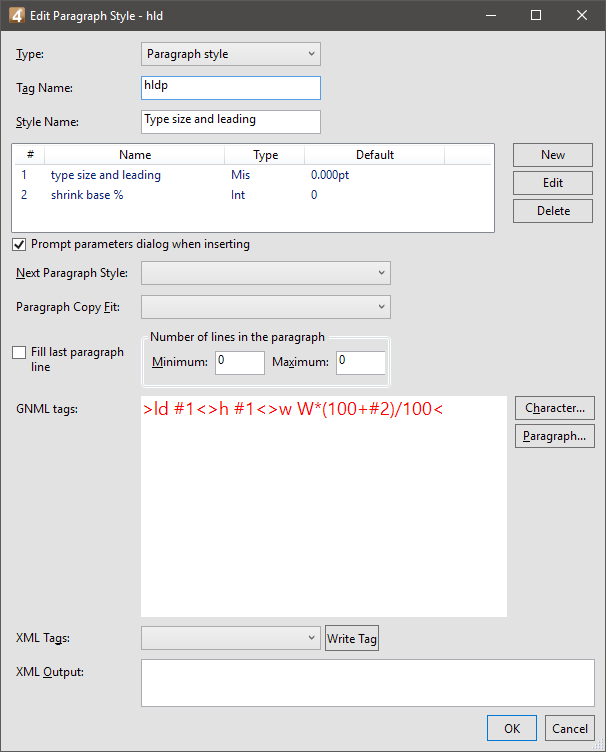Select the 'type size and leading' parameter row
Image resolution: width=606 pixels, height=752 pixels.
tap(253, 175)
